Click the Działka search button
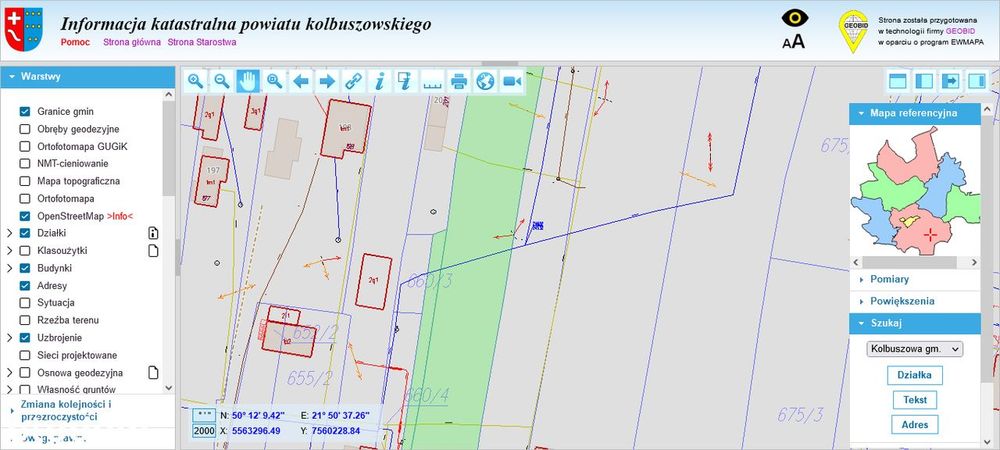 click(x=915, y=375)
